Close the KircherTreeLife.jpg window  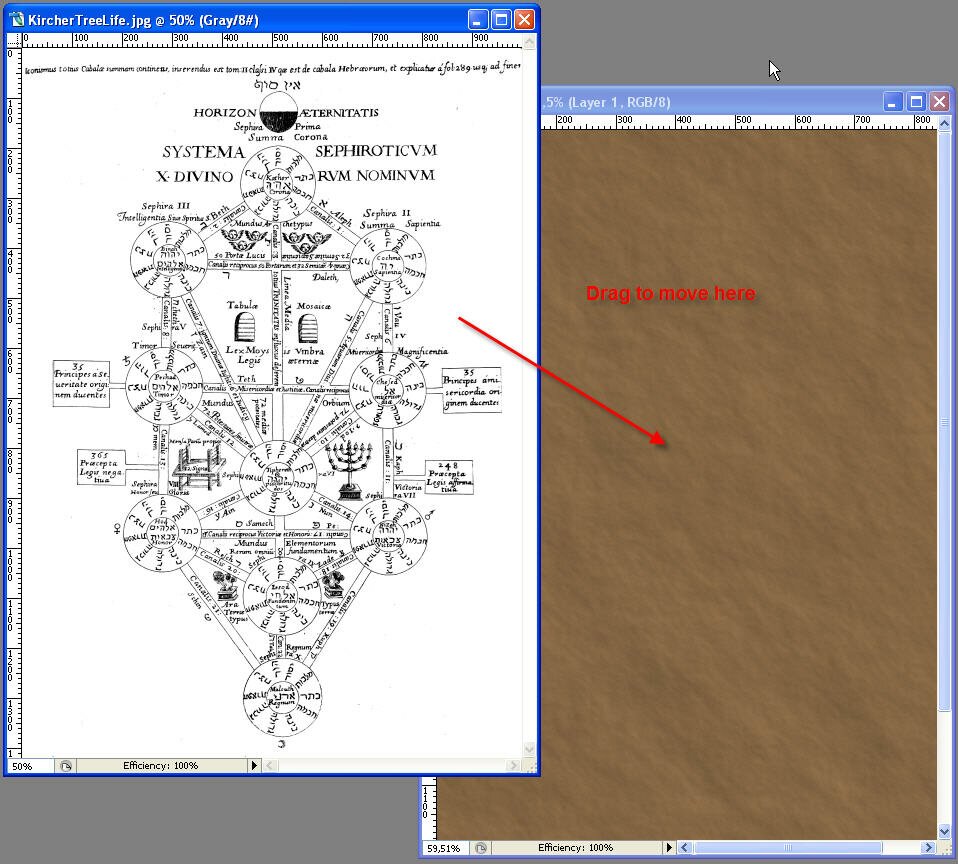pos(524,20)
